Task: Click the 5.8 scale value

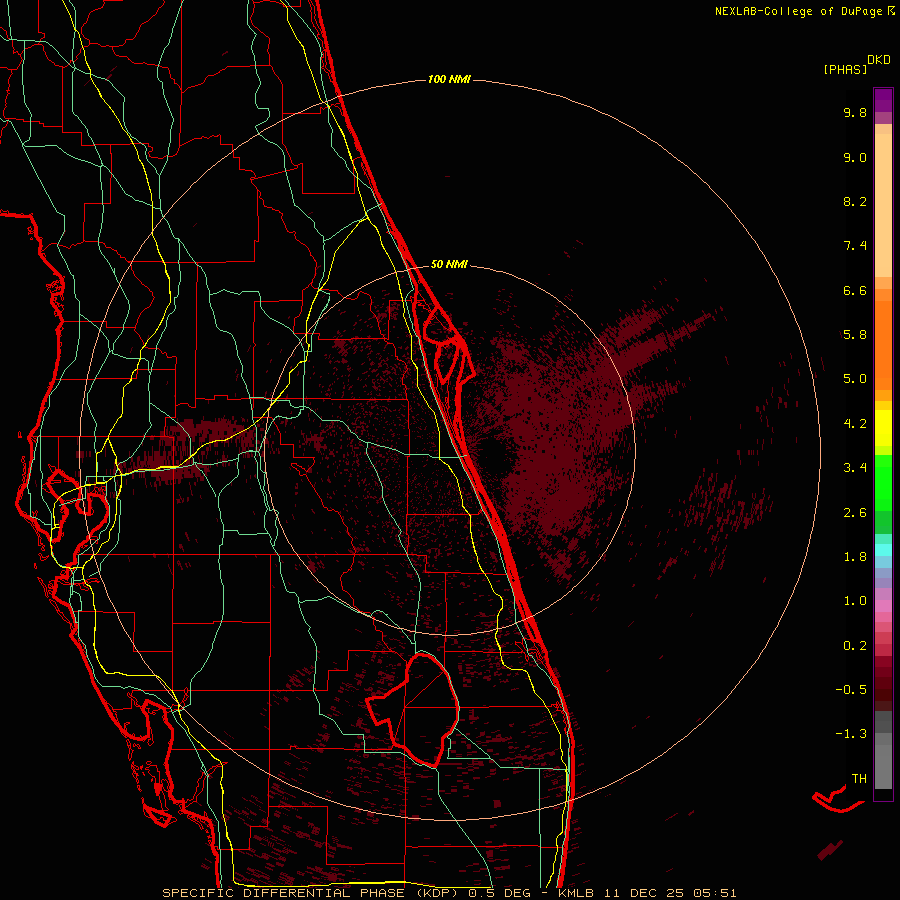Action: (x=855, y=335)
